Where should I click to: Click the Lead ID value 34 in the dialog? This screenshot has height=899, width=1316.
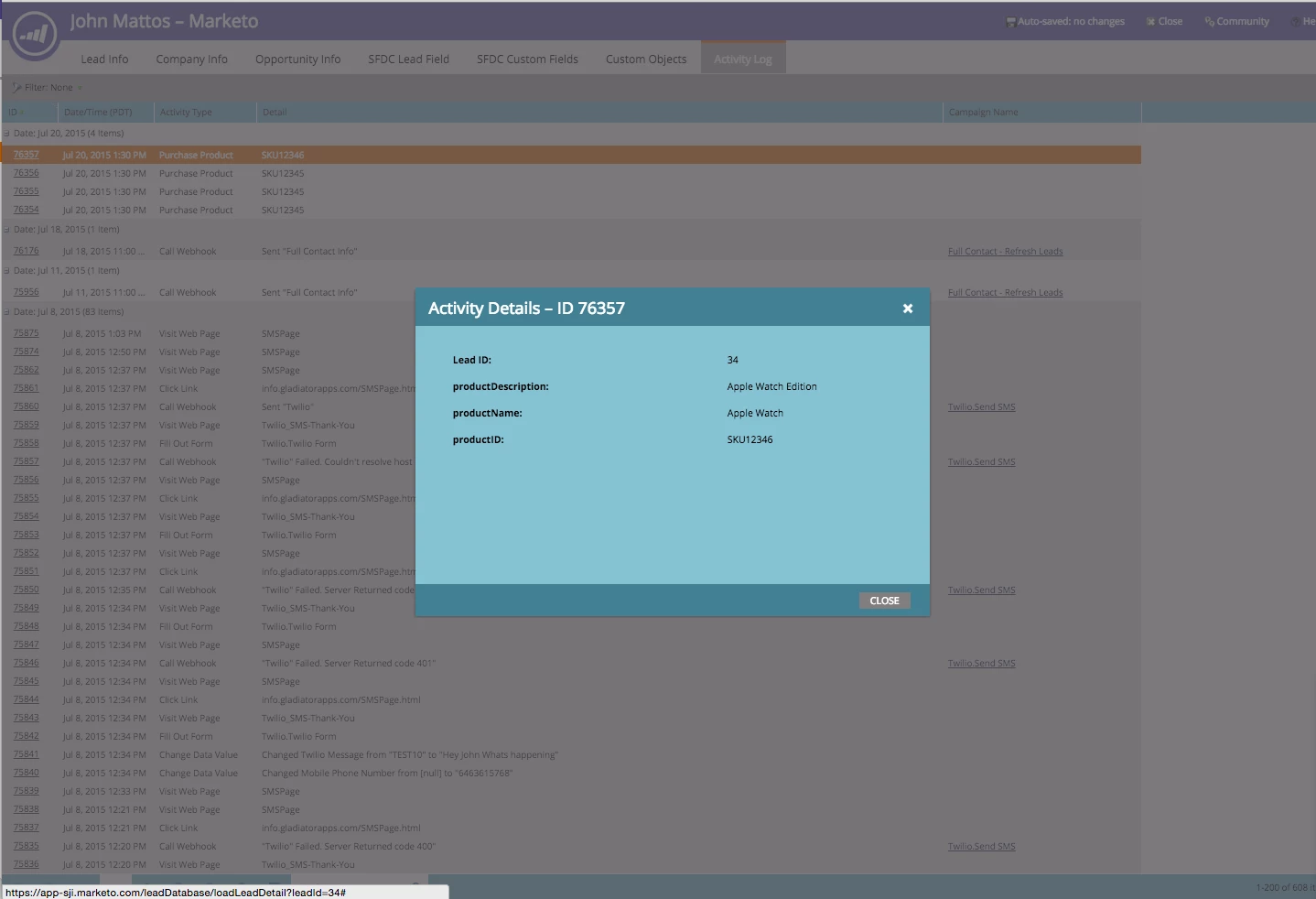732,360
